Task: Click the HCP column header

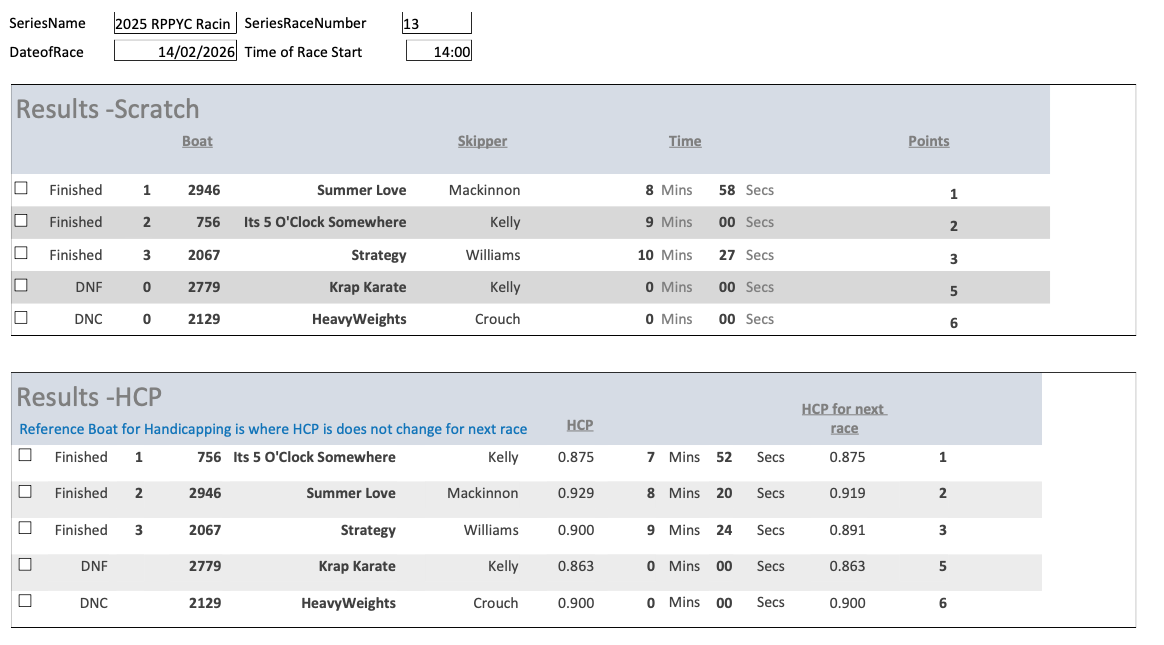Action: click(x=580, y=425)
